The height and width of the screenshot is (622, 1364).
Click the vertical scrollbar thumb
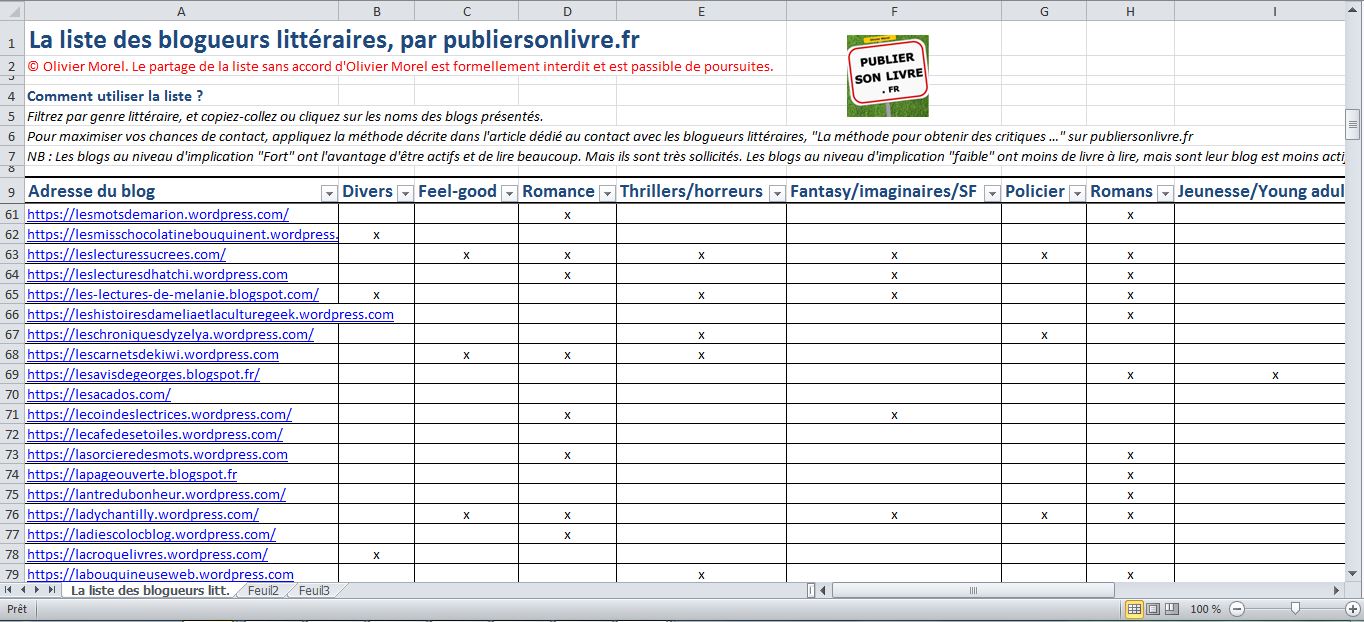coord(1354,124)
